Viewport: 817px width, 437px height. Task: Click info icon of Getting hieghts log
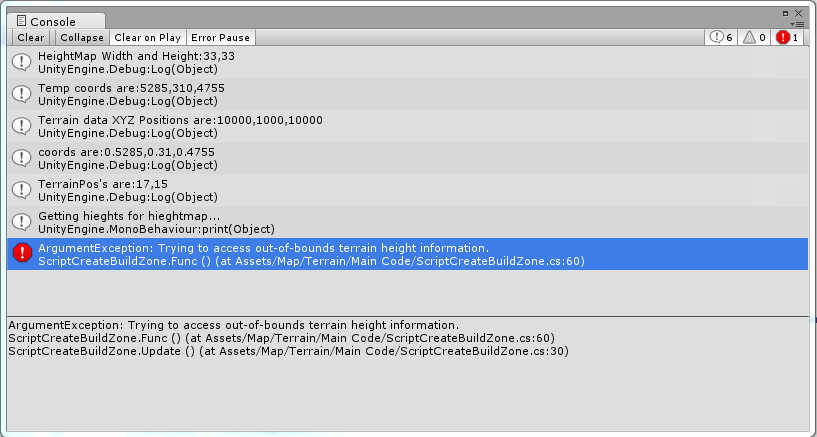21,222
